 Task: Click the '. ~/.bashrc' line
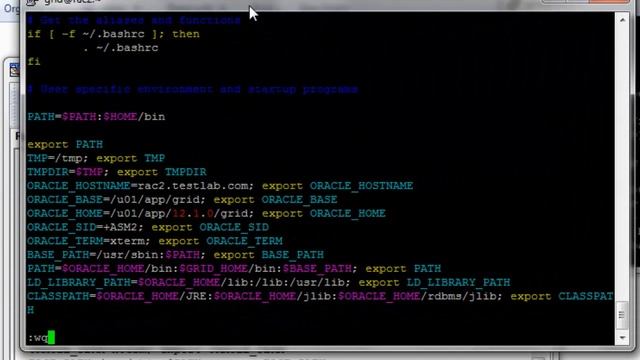click(x=120, y=48)
